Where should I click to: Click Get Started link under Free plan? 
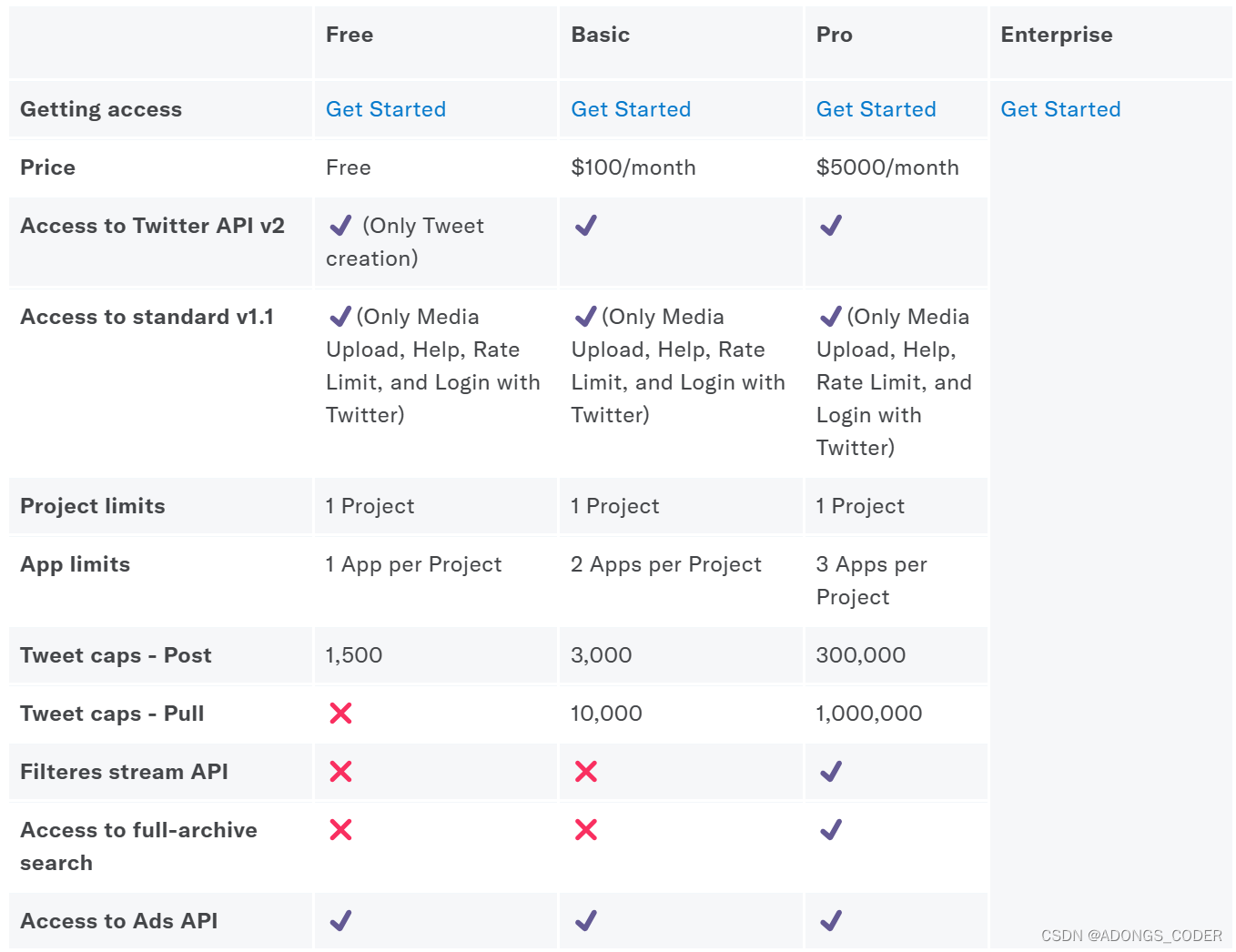click(385, 109)
